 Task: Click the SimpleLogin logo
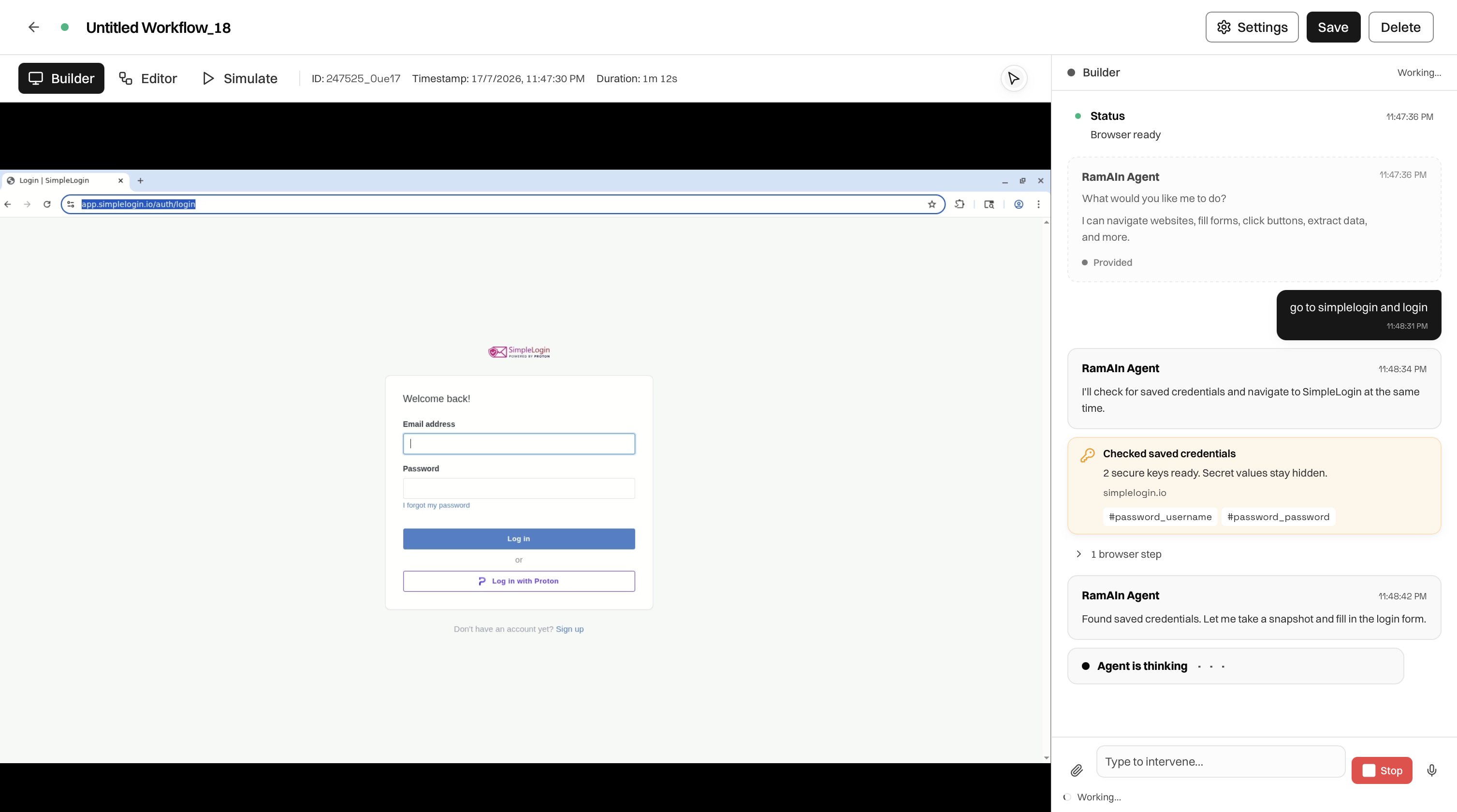(x=519, y=352)
